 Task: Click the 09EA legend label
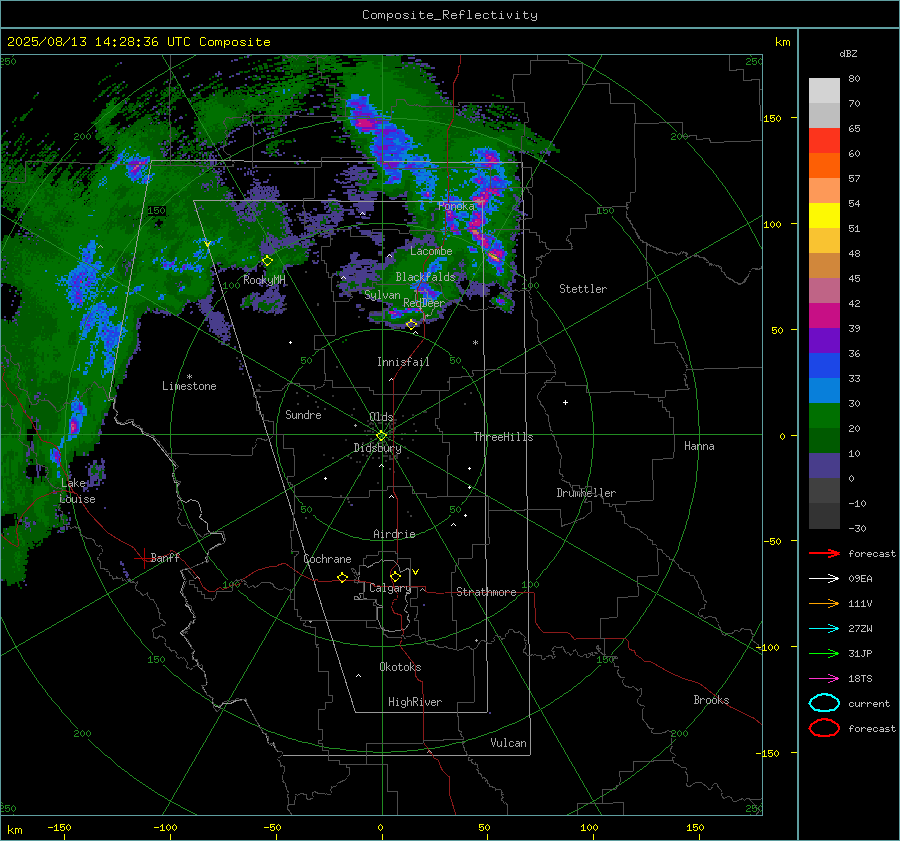[x=860, y=579]
